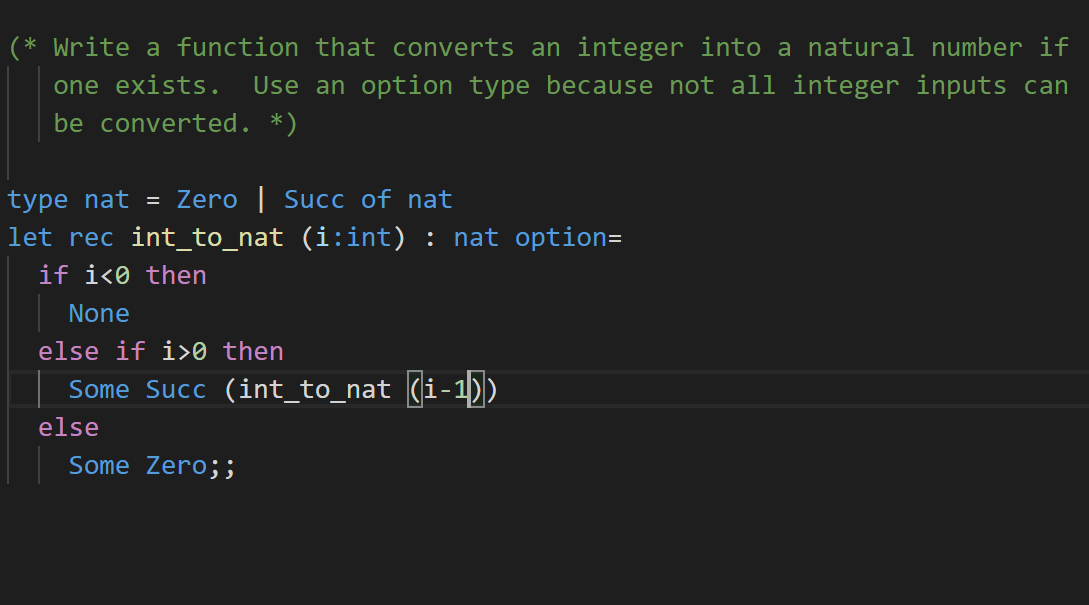Click the Succ constructor in the type declaration
The width and height of the screenshot is (1089, 605).
point(313,199)
